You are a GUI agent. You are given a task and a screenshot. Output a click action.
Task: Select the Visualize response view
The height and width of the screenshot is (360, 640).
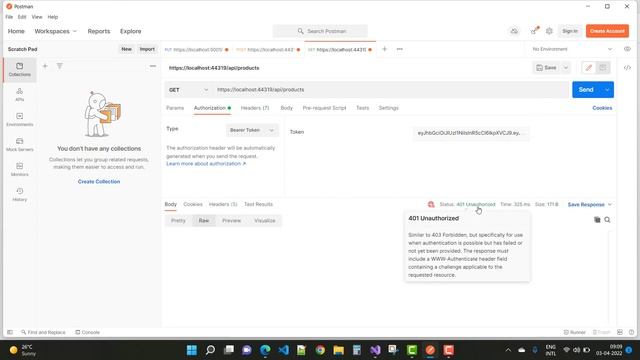point(265,220)
